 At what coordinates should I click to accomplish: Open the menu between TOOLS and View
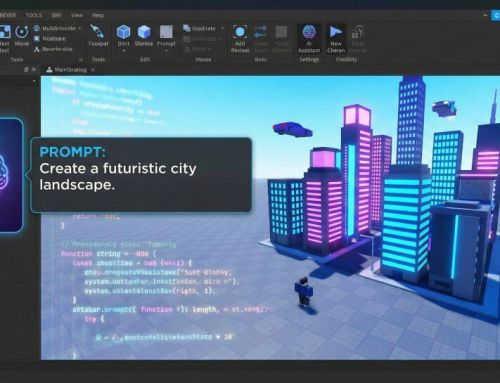click(x=57, y=15)
